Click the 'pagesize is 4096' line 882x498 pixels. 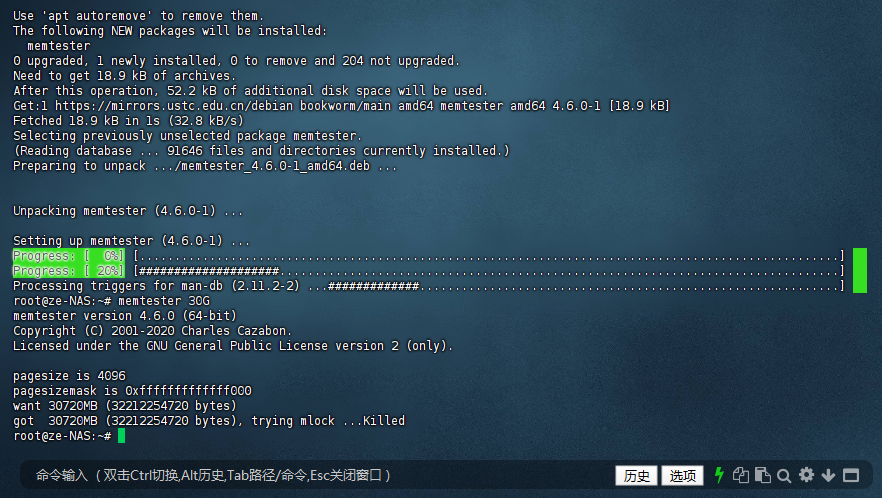69,376
